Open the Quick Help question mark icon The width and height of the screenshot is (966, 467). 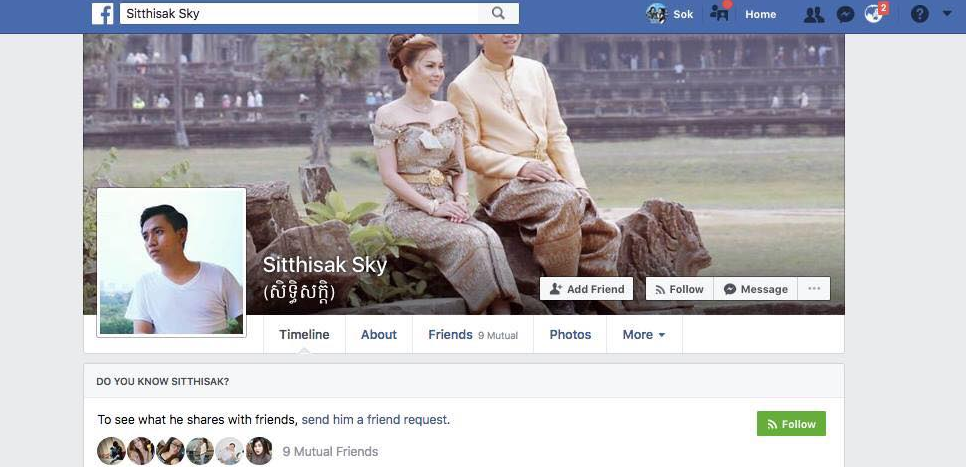[x=919, y=14]
